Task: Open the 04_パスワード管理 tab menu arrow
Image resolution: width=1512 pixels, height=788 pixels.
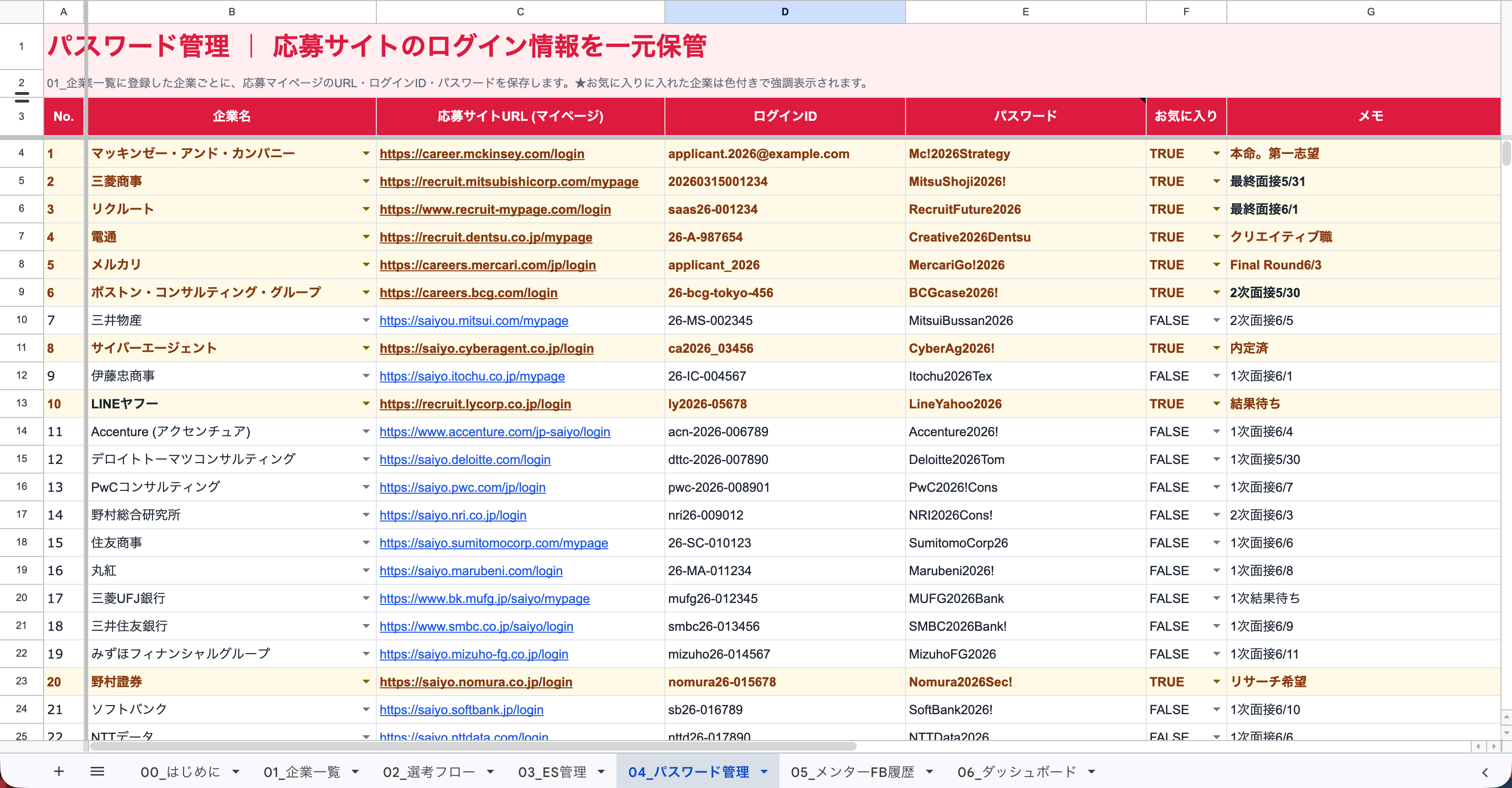Action: click(x=764, y=772)
